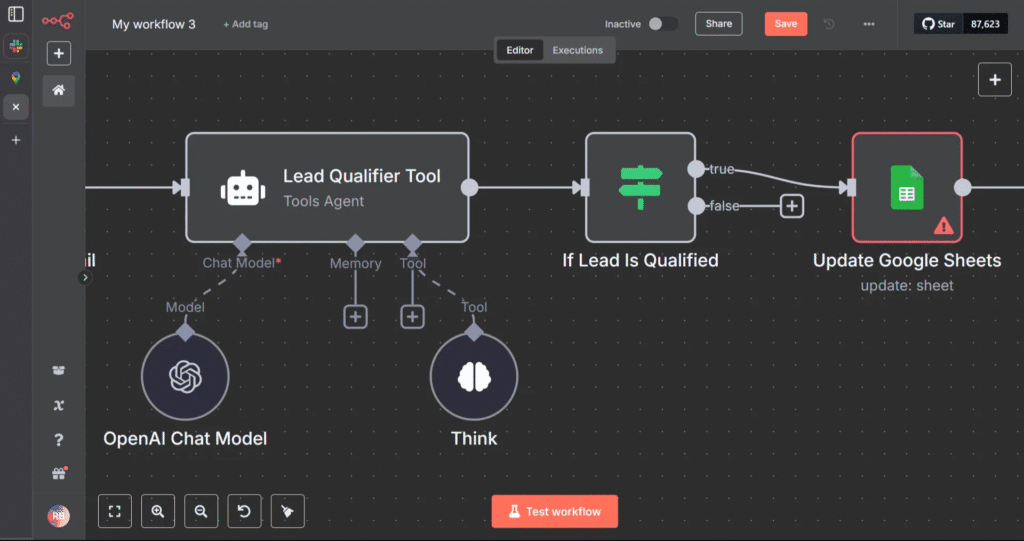
Task: Click the fit-to-view canvas icon
Action: coord(115,511)
